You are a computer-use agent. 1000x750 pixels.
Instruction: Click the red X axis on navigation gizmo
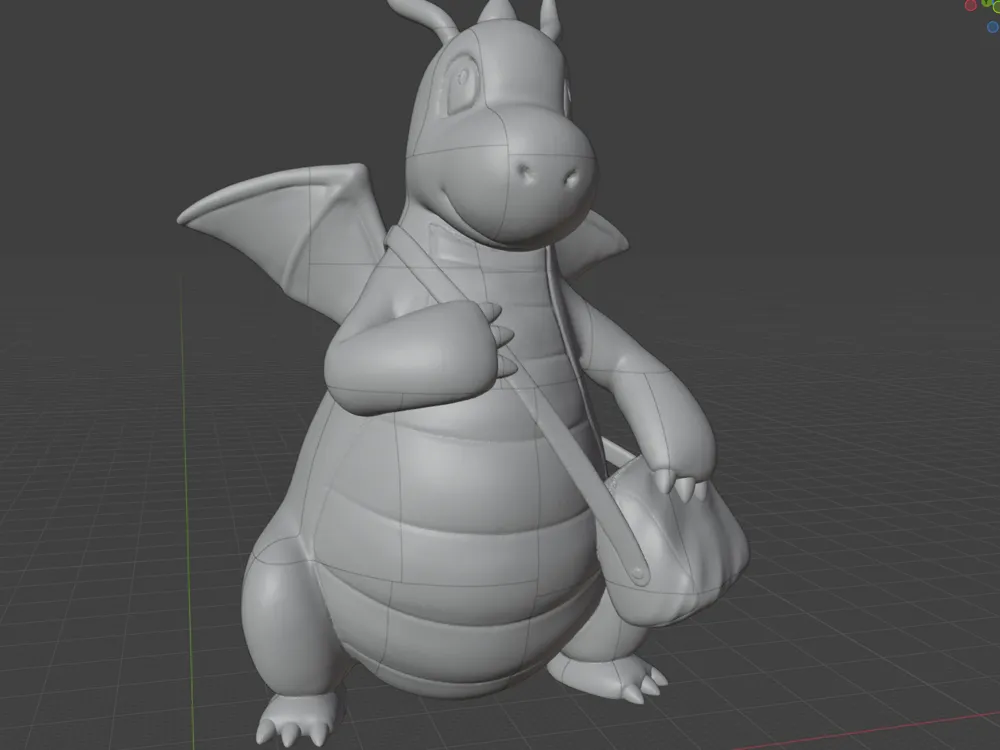[x=970, y=6]
